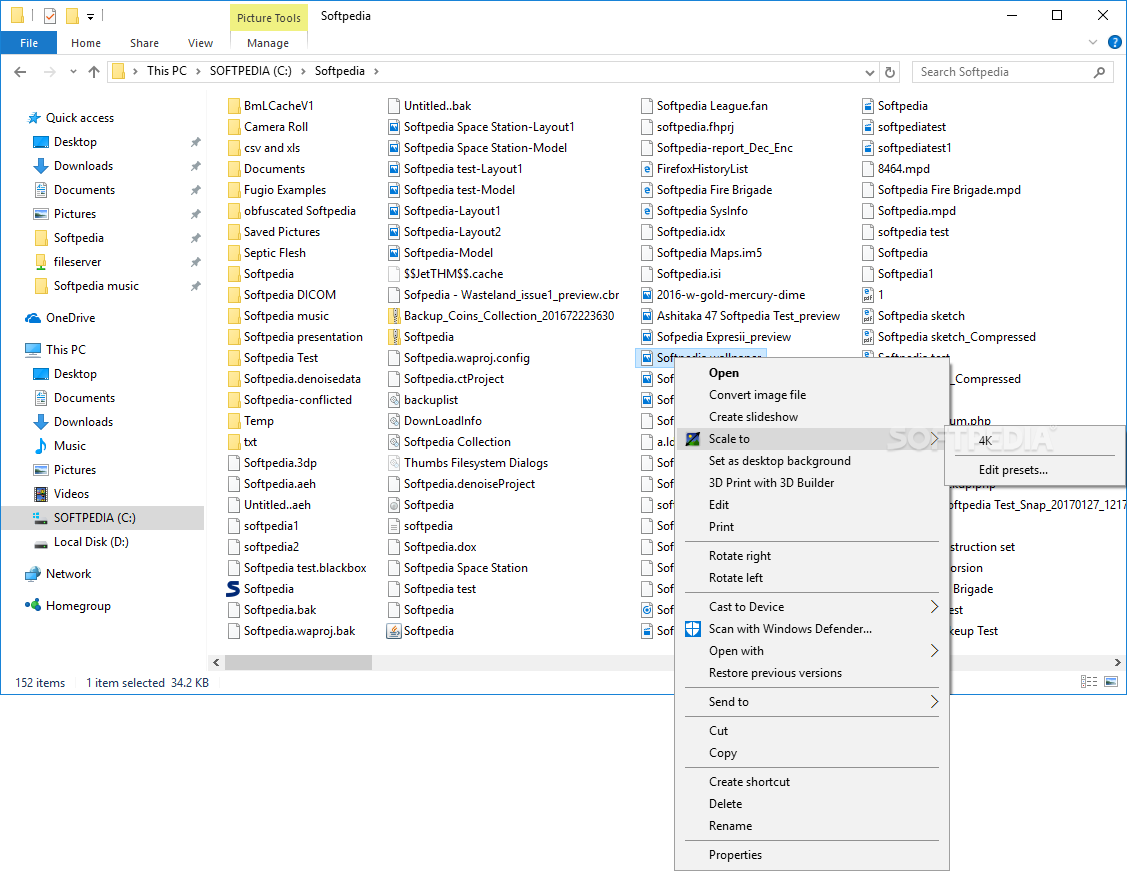Unpin fileserver from Quick access
The image size is (1127, 871).
[195, 262]
